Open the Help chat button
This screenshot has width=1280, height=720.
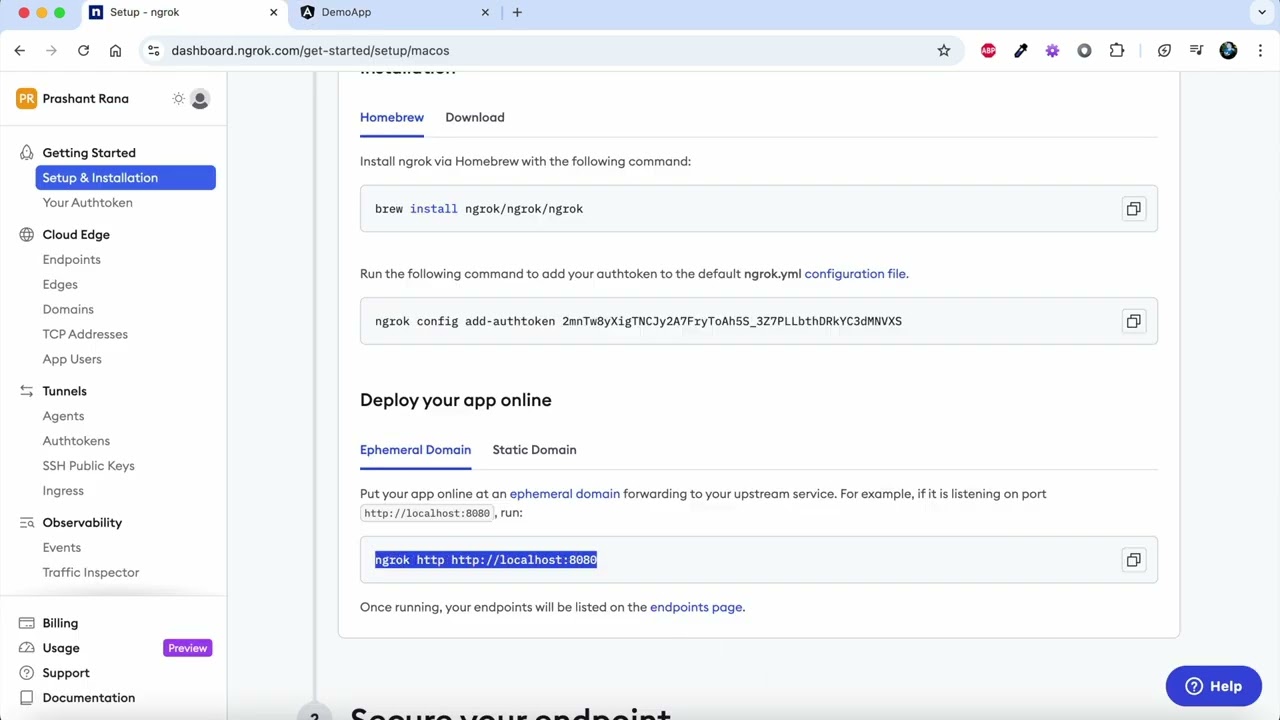click(x=1213, y=686)
